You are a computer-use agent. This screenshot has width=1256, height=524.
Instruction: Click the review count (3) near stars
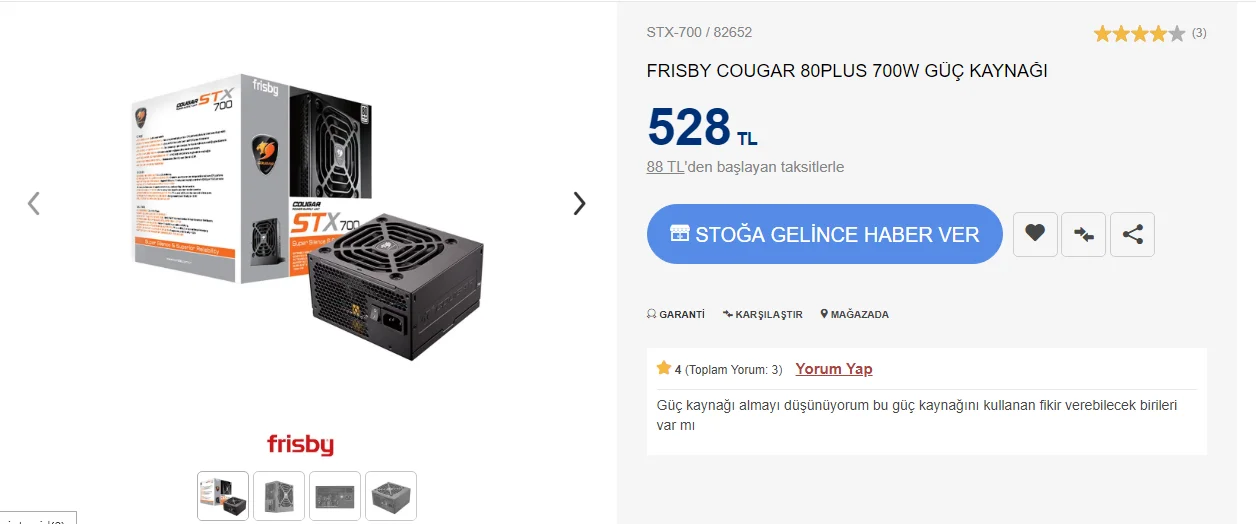click(x=1199, y=33)
